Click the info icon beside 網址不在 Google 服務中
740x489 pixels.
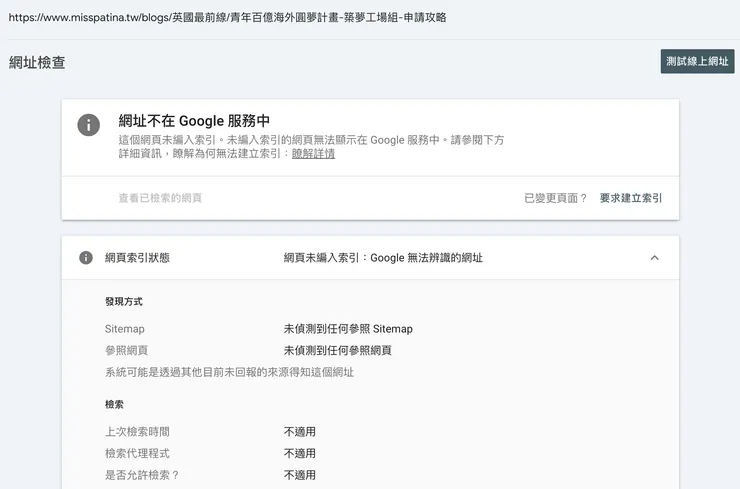[89, 125]
